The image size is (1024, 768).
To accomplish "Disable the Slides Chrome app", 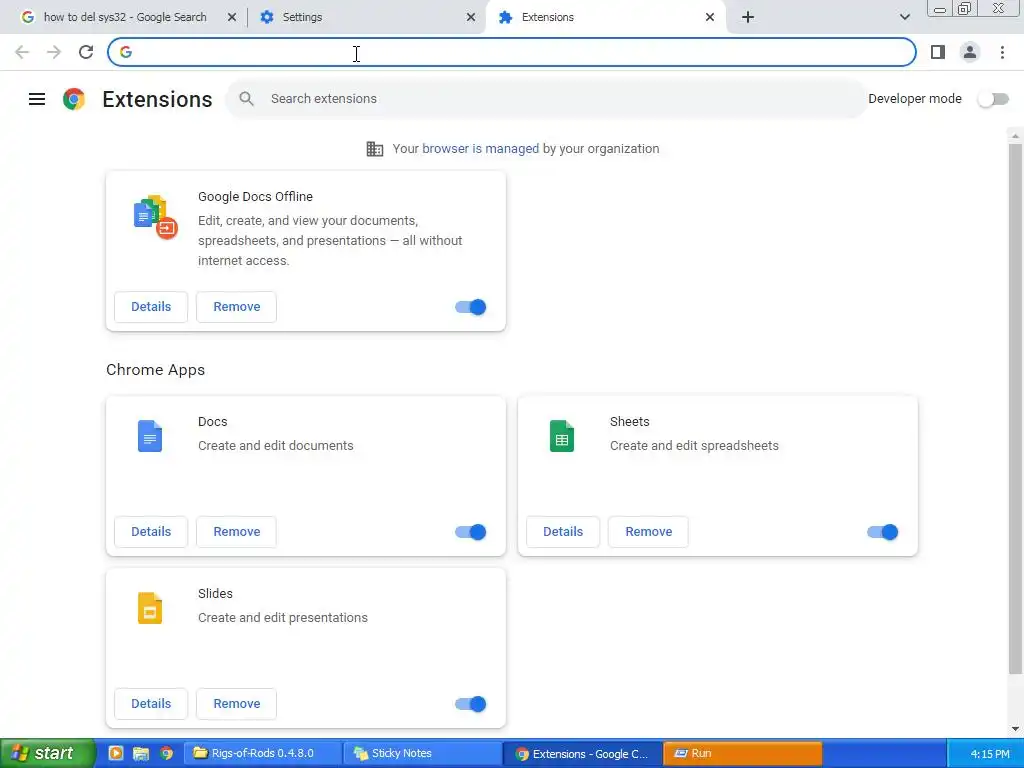I will [471, 704].
